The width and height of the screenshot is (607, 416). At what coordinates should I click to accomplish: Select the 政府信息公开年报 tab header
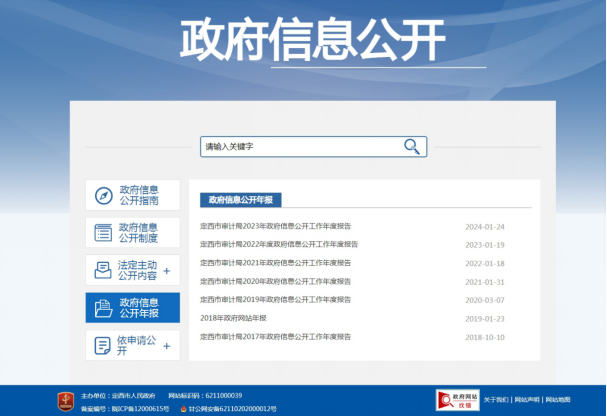point(240,200)
